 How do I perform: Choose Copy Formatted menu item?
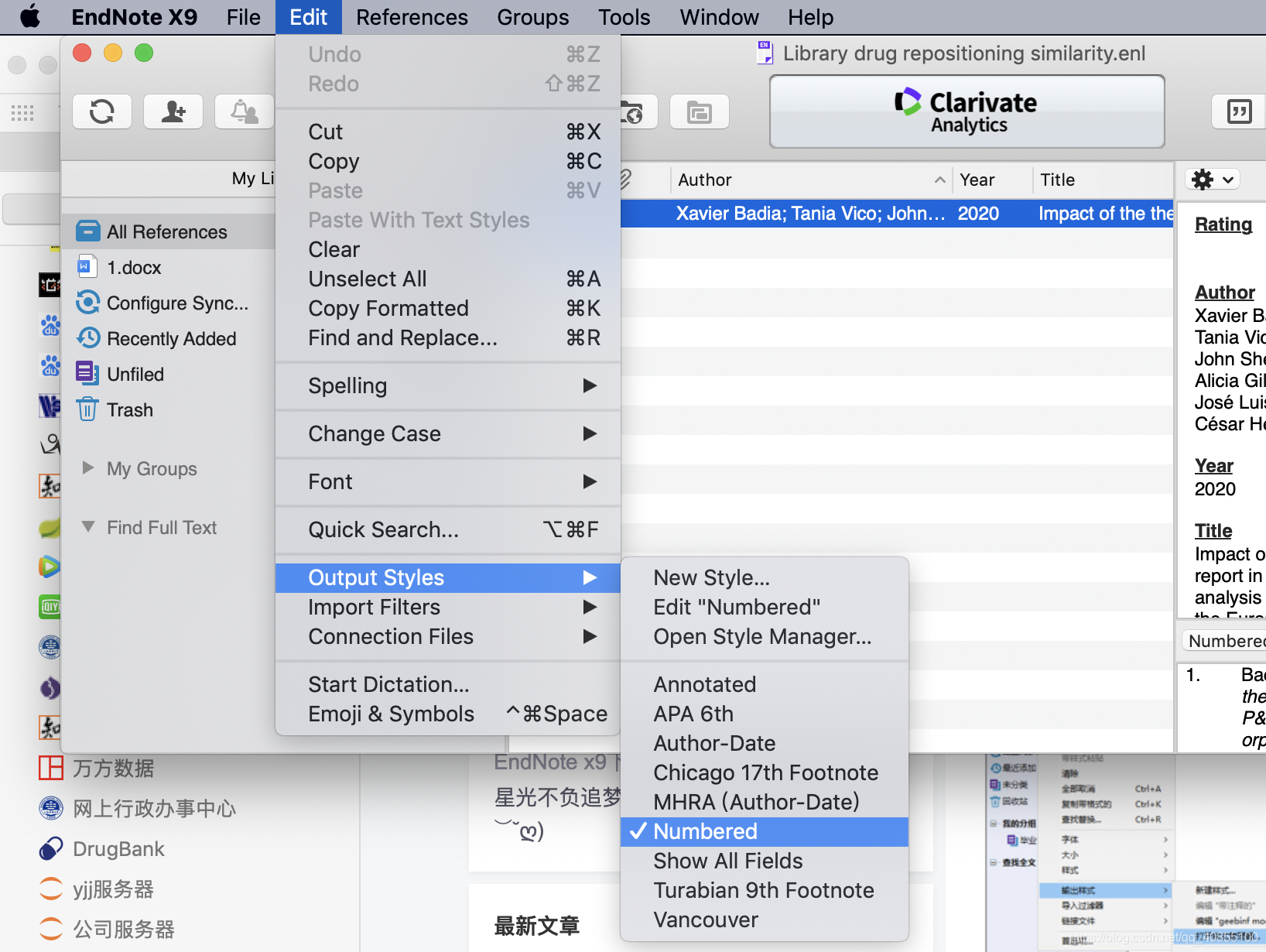click(448, 308)
